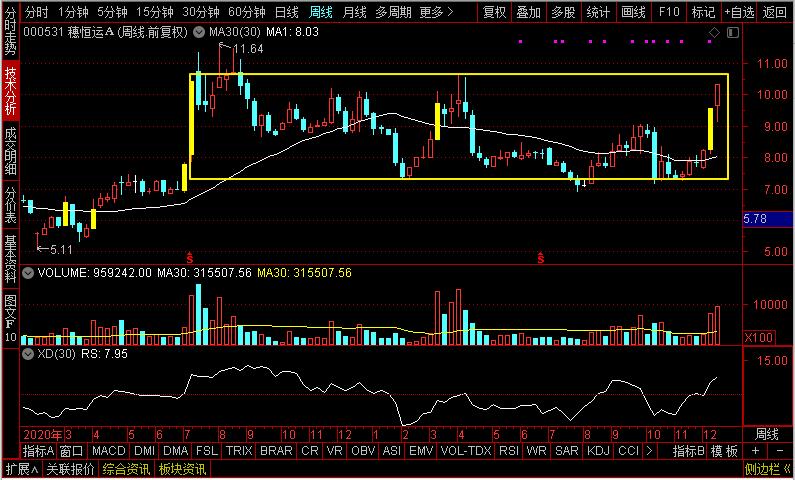The height and width of the screenshot is (480, 795).
Task: Toggle the panel layout icon at chart top-right
Action: (x=733, y=33)
